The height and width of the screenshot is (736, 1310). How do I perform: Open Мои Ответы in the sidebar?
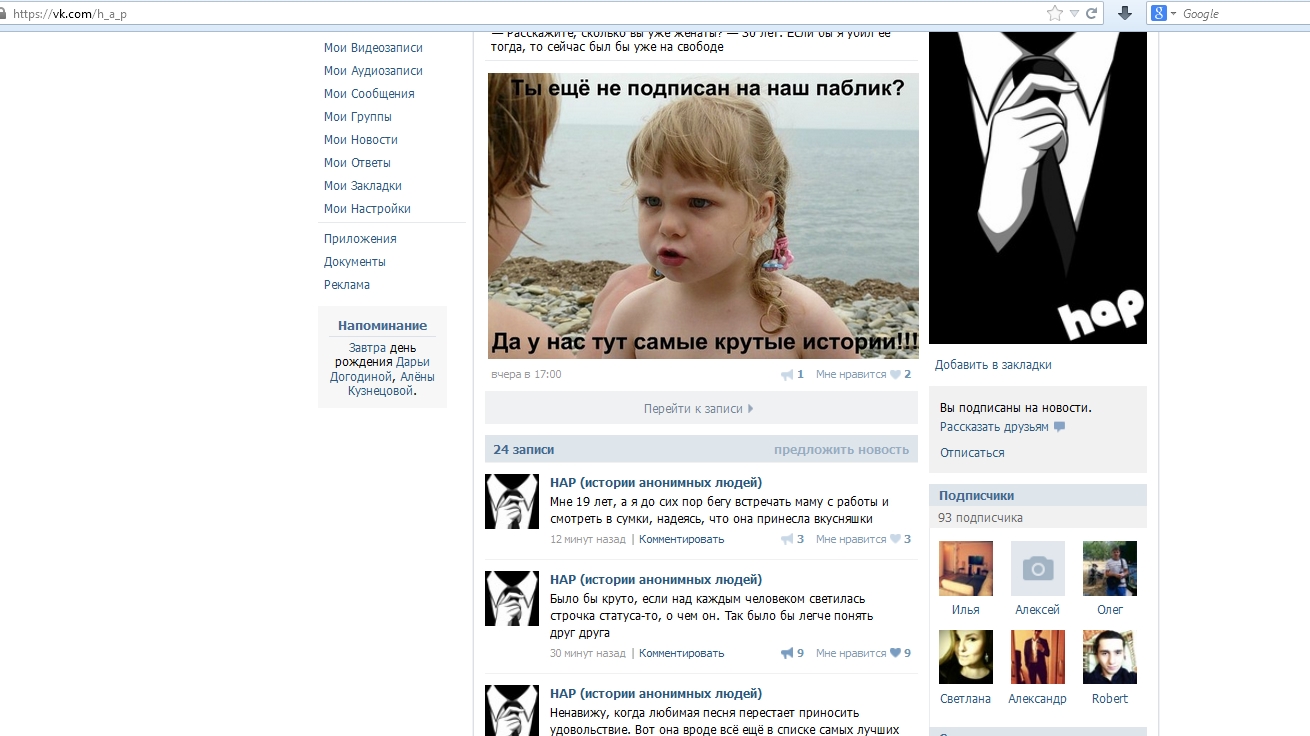click(357, 163)
